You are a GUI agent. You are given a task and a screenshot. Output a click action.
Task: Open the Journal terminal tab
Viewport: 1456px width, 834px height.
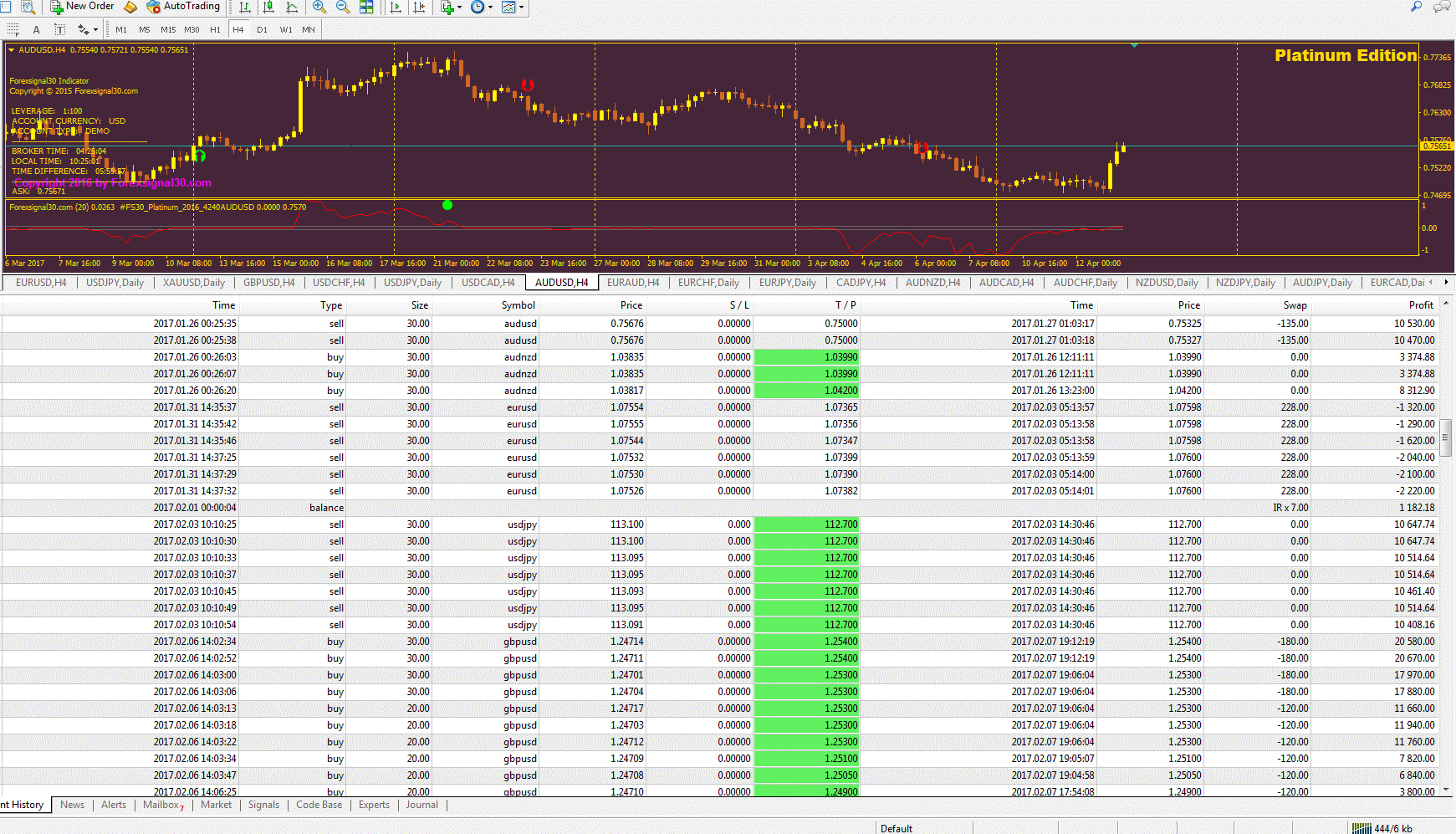421,805
